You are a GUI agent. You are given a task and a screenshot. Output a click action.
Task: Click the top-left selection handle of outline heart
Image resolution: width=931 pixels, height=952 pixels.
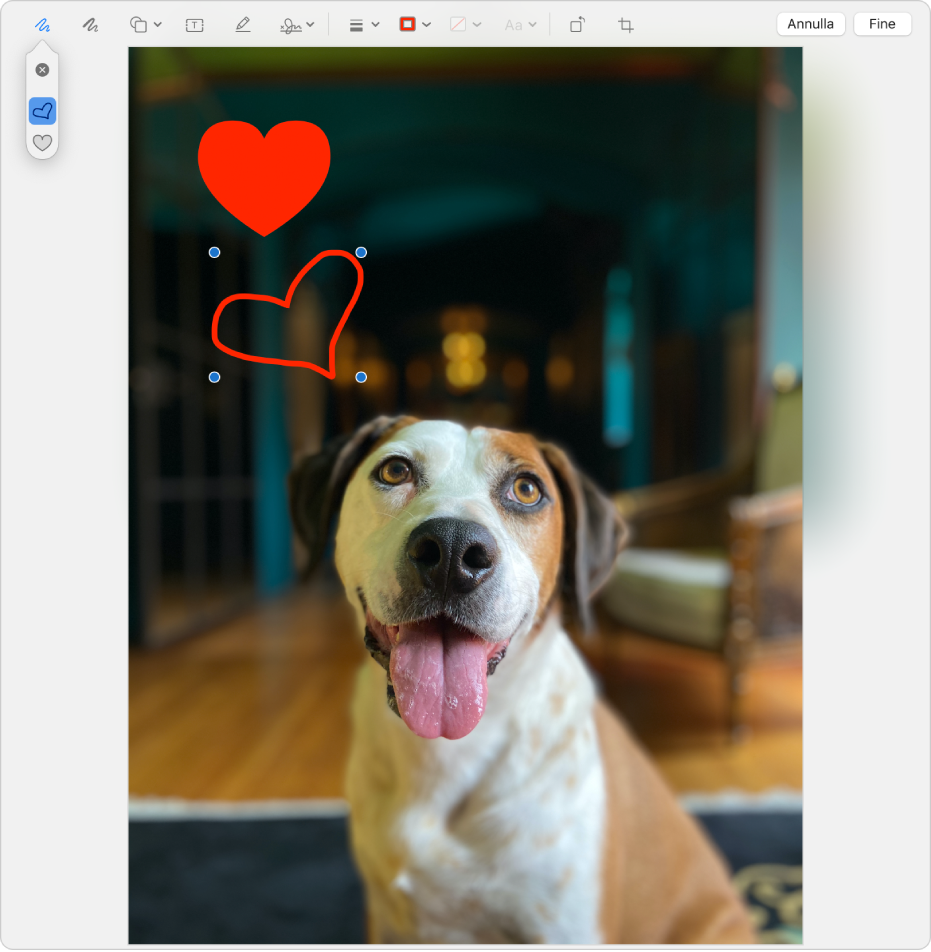tap(214, 253)
